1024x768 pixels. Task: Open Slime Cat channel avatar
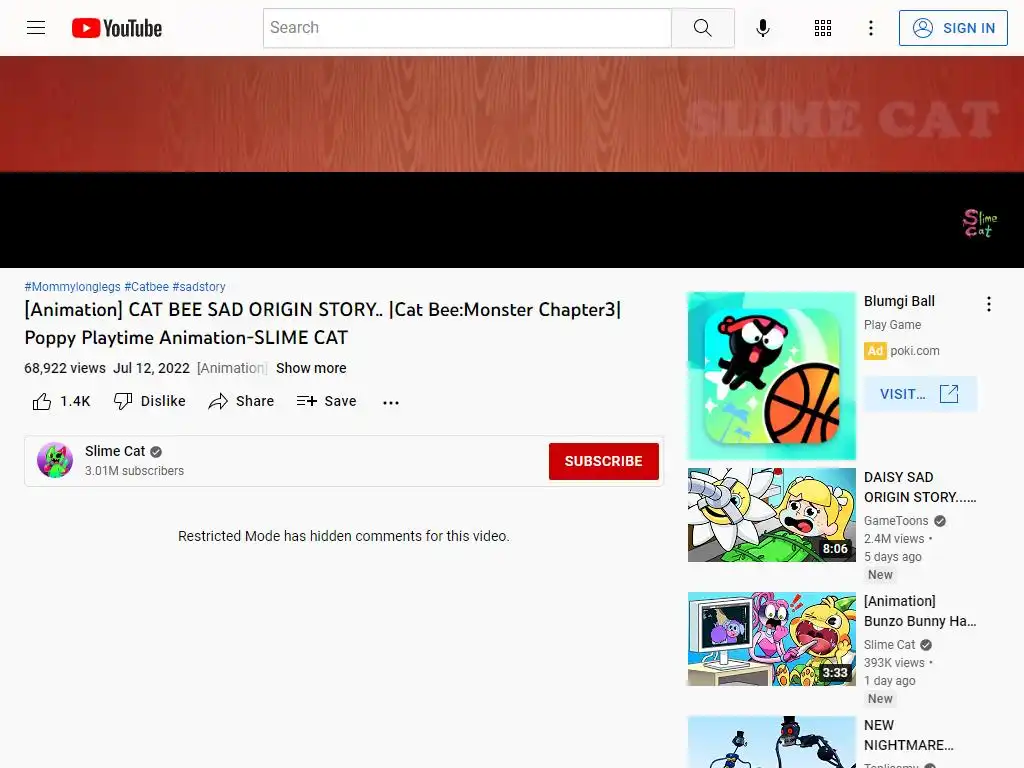click(55, 460)
